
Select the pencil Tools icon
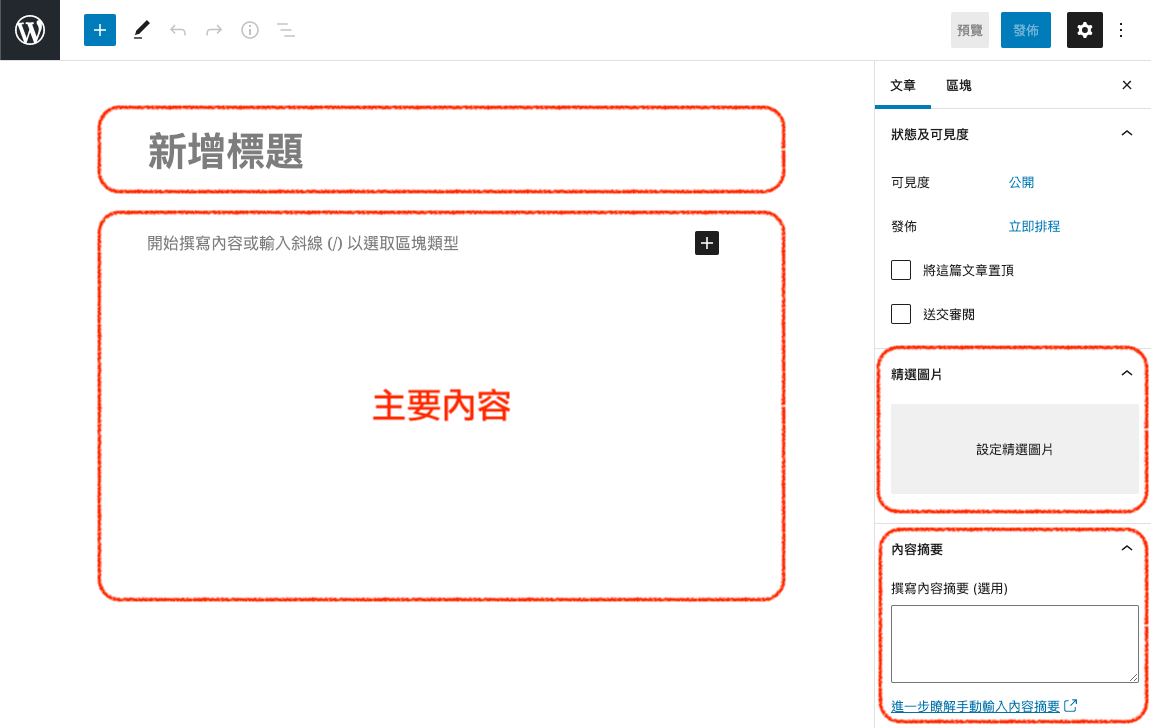[141, 30]
